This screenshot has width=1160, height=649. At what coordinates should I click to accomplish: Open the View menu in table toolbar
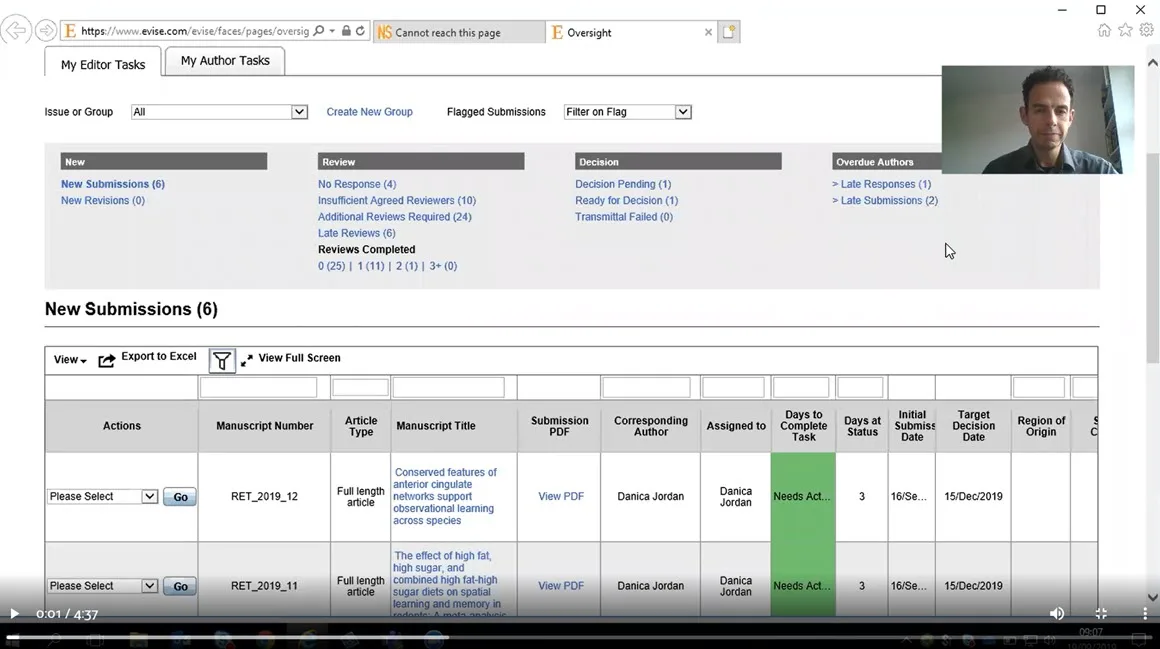point(70,360)
